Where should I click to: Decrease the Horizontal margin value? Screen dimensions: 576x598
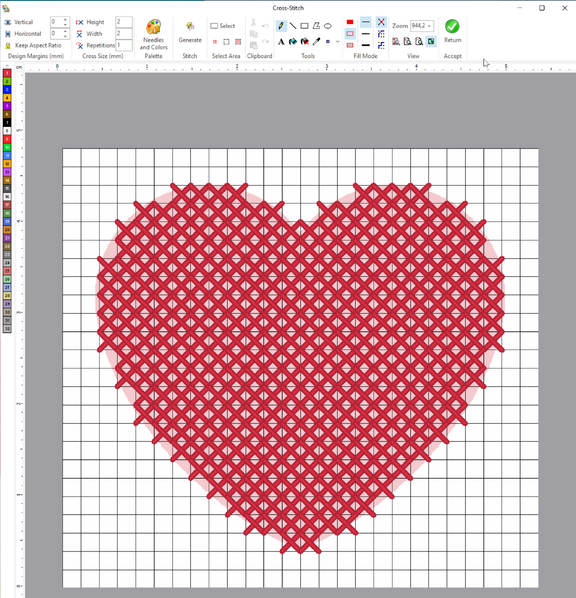[65, 36]
